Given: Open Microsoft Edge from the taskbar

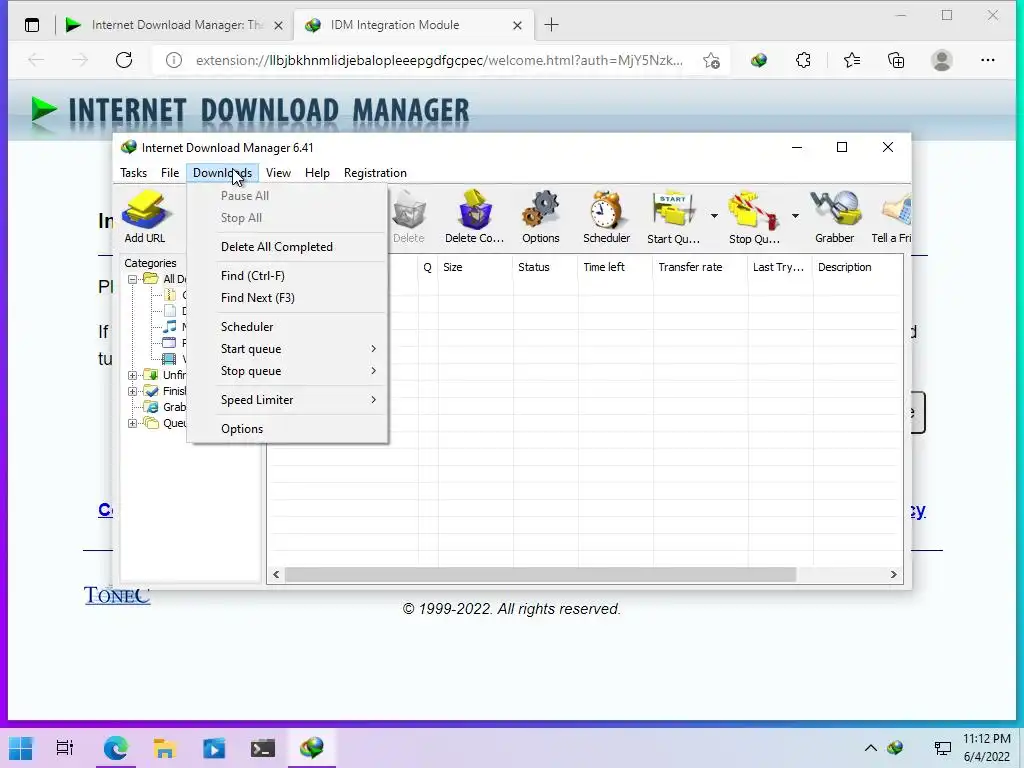Looking at the screenshot, I should [x=116, y=748].
